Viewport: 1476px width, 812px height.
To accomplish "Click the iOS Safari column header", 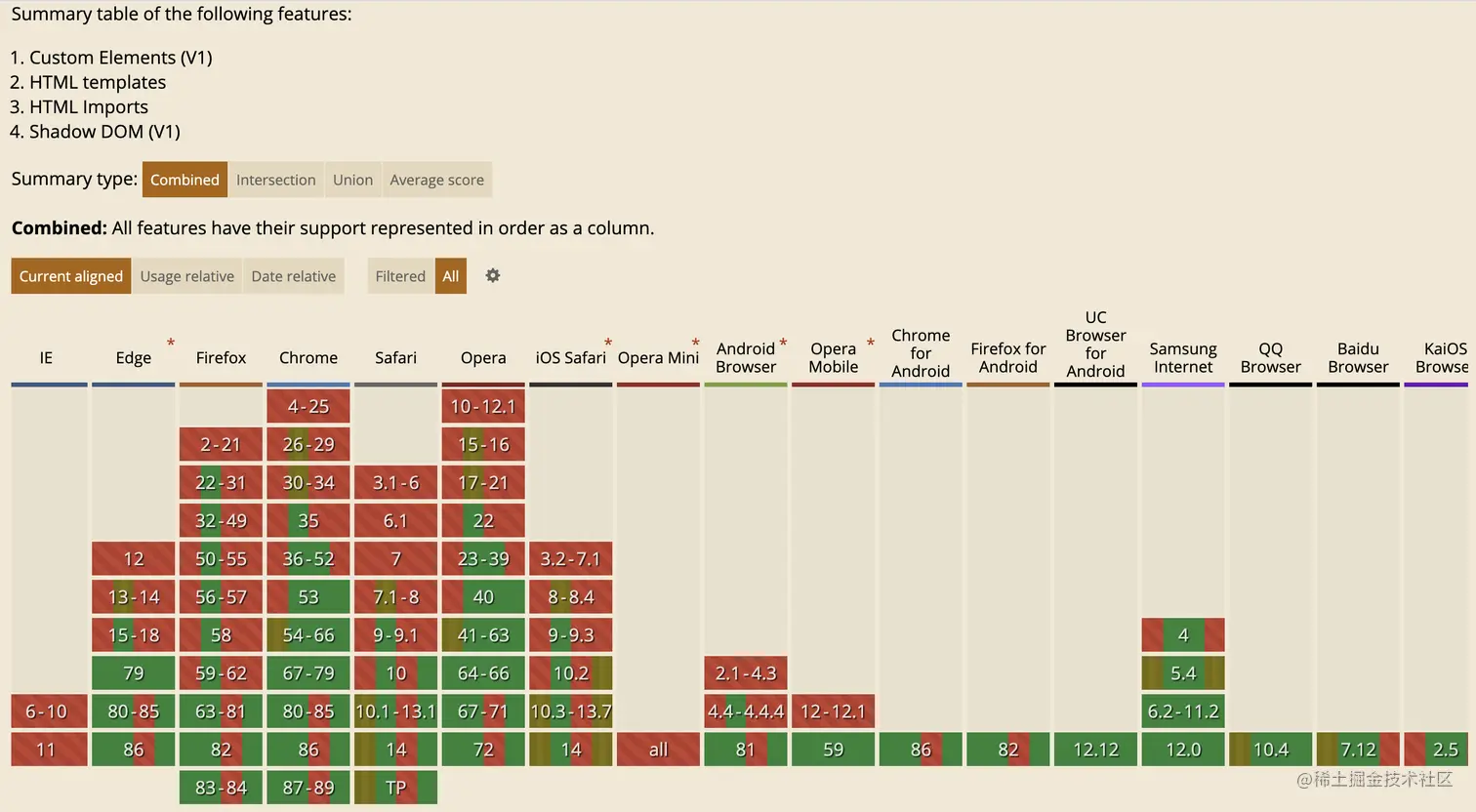I will (570, 357).
